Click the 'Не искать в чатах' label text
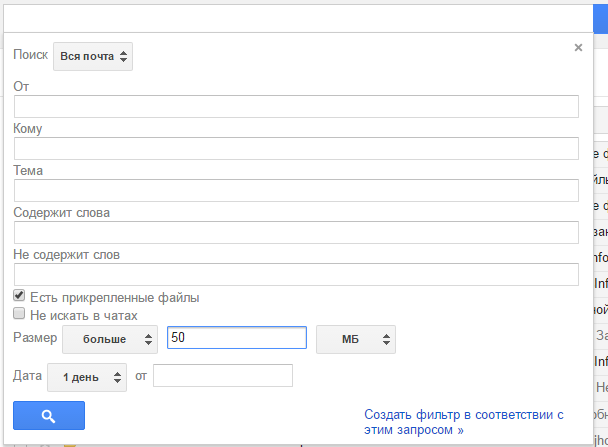The width and height of the screenshot is (608, 447). point(90,314)
